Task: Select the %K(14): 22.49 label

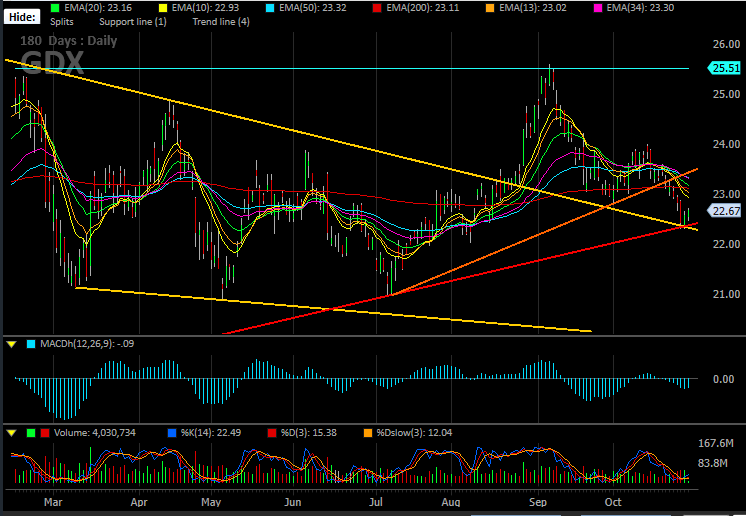Action: pos(211,433)
